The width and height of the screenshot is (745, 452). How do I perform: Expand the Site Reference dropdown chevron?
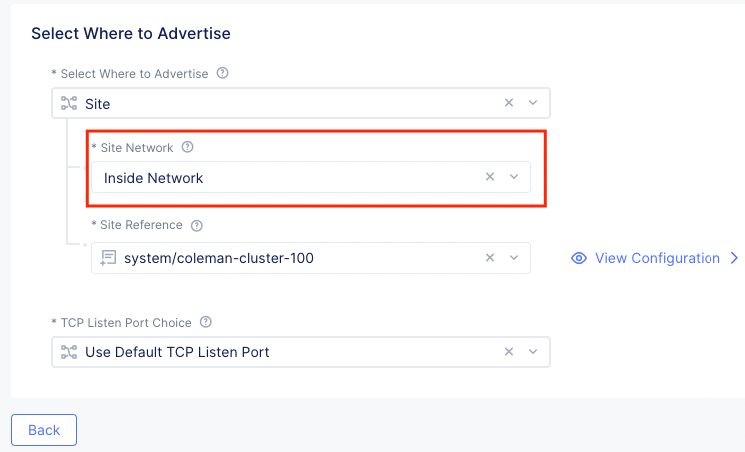point(514,258)
